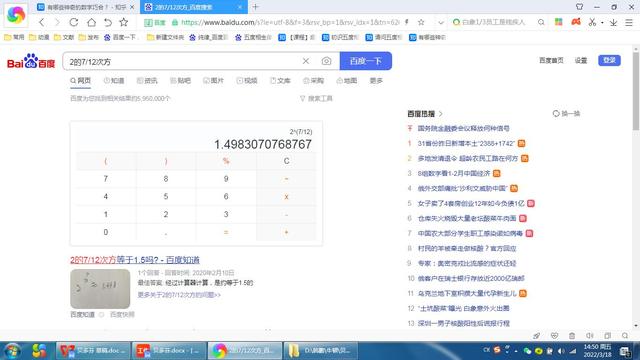Viewport: 640px width, 360px height.
Task: Reload the page with the refresh icon
Action: click(74, 22)
